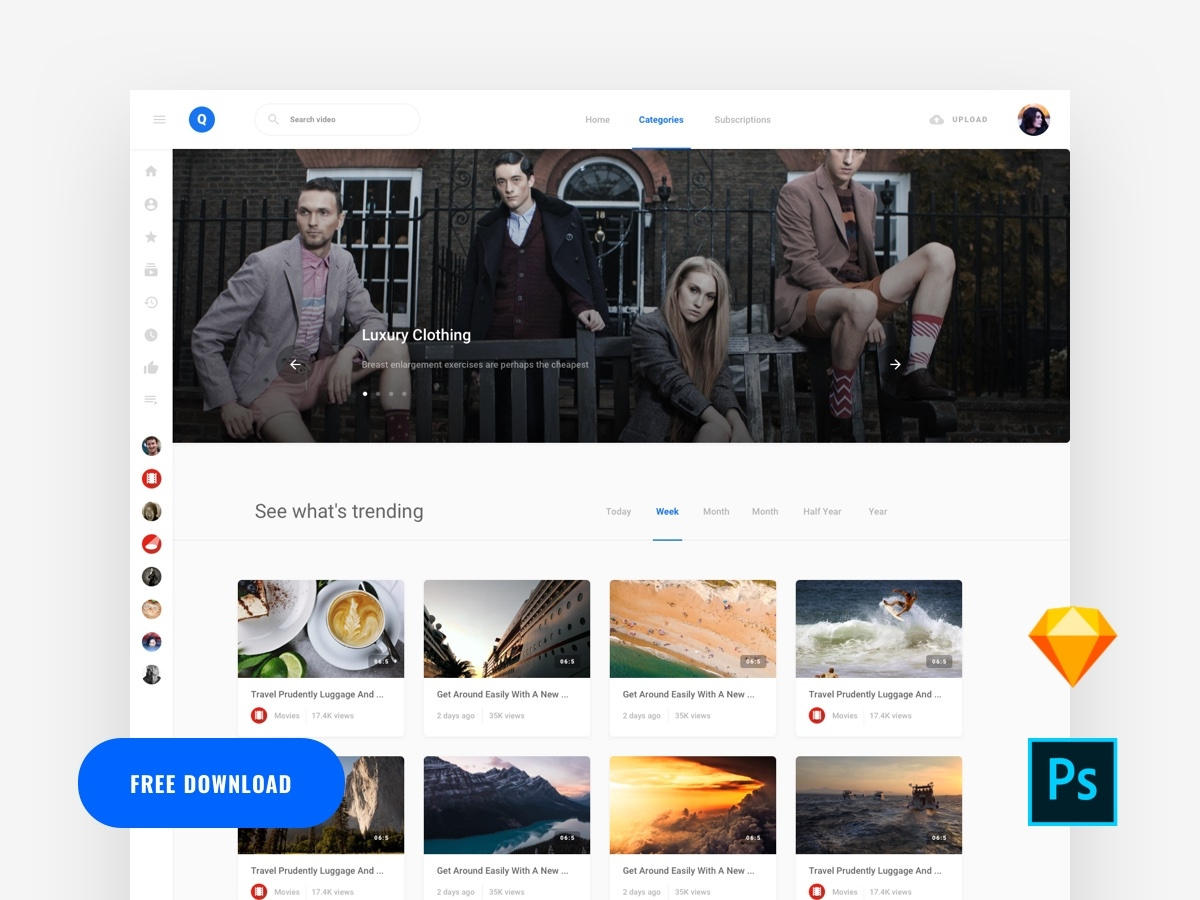Open the Subscriptions nav link
The image size is (1200, 900).
tap(742, 120)
